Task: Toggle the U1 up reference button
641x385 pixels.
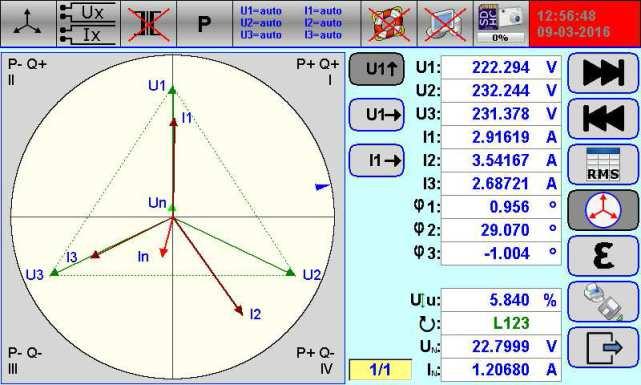Action: tap(377, 69)
